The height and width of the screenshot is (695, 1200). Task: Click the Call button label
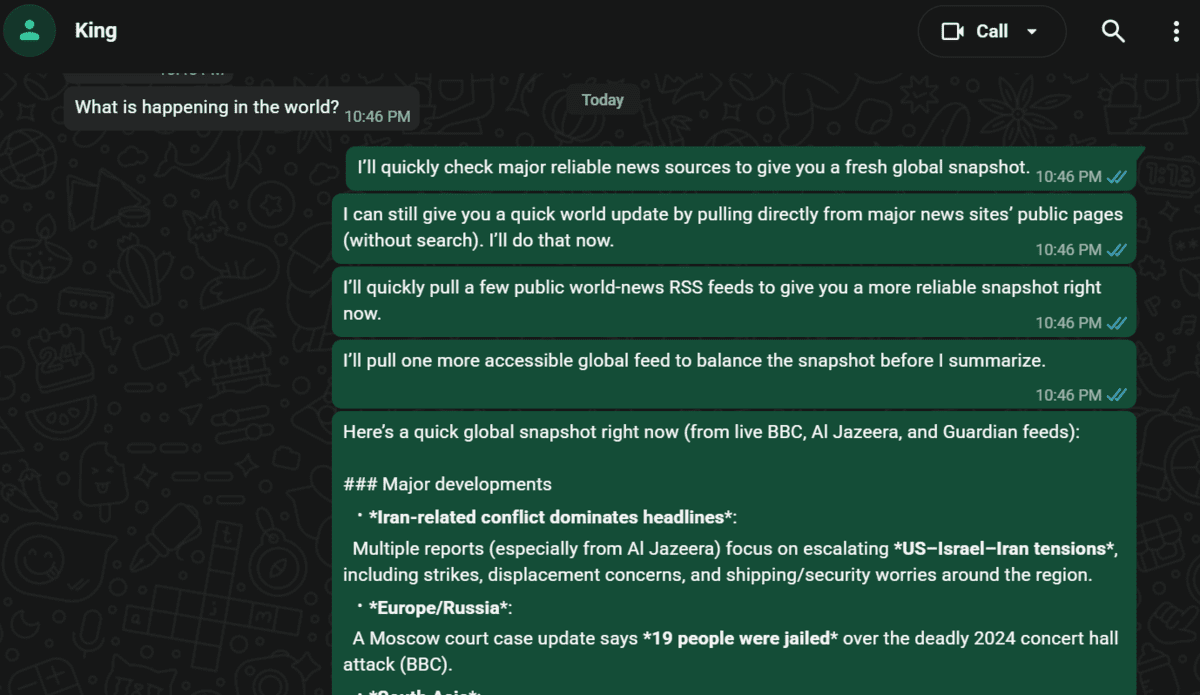click(991, 32)
